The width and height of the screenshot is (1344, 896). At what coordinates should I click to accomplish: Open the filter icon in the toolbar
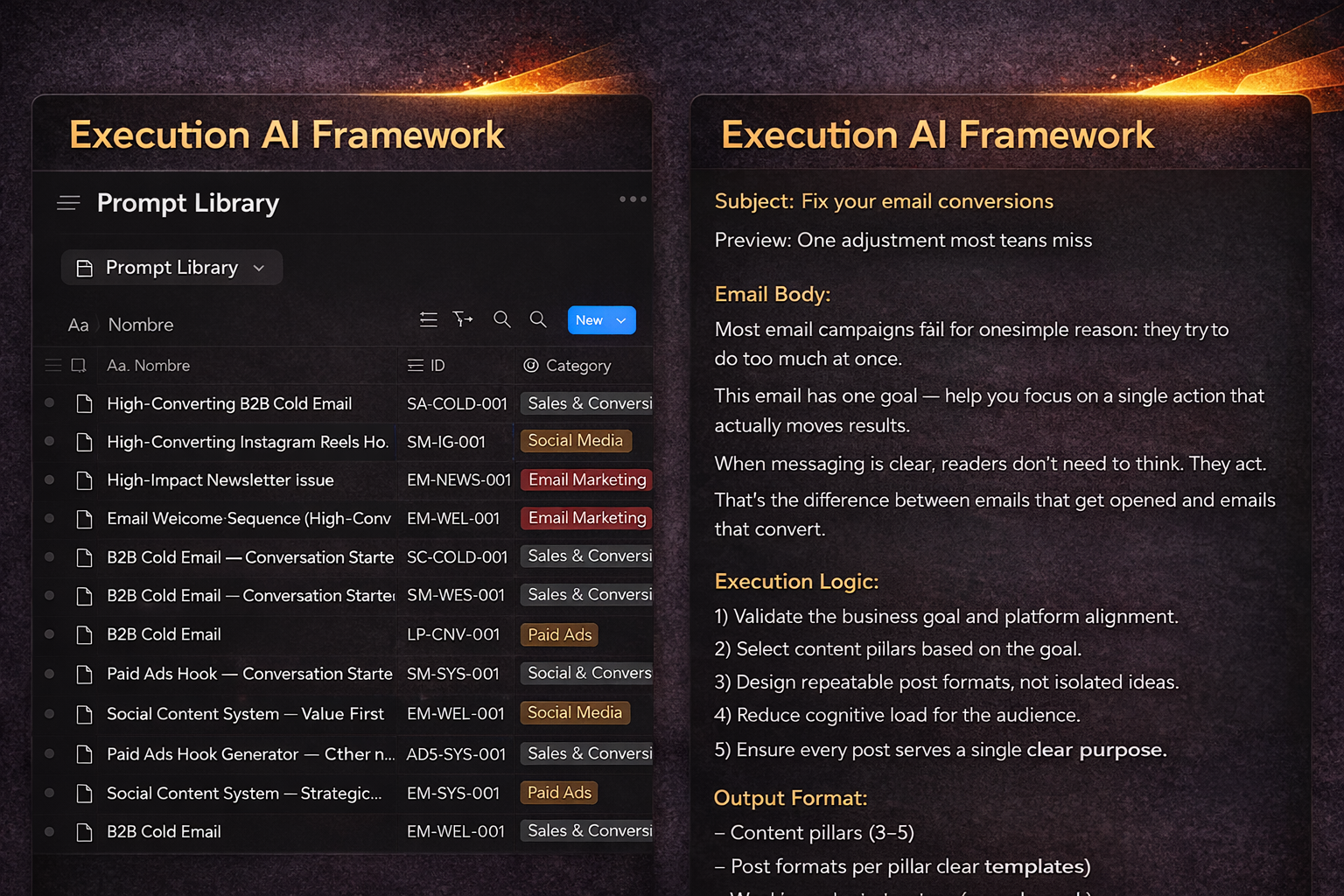463,320
